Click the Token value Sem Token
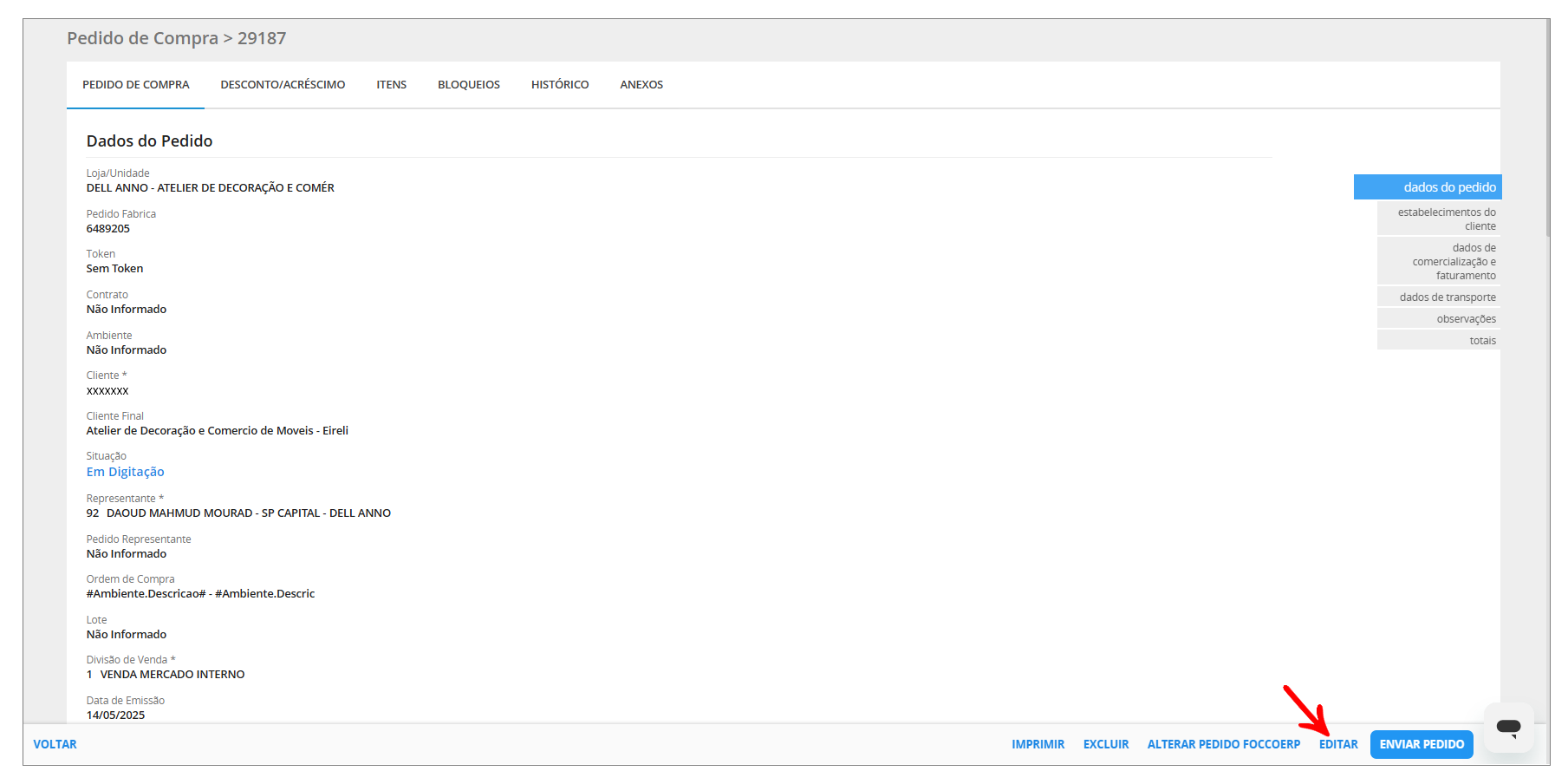 pos(115,269)
